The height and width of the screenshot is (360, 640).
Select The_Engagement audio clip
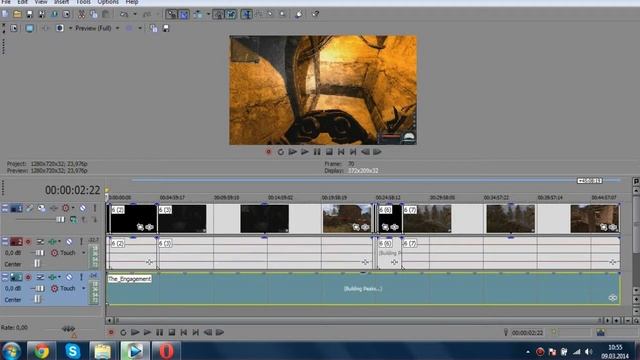(363, 289)
